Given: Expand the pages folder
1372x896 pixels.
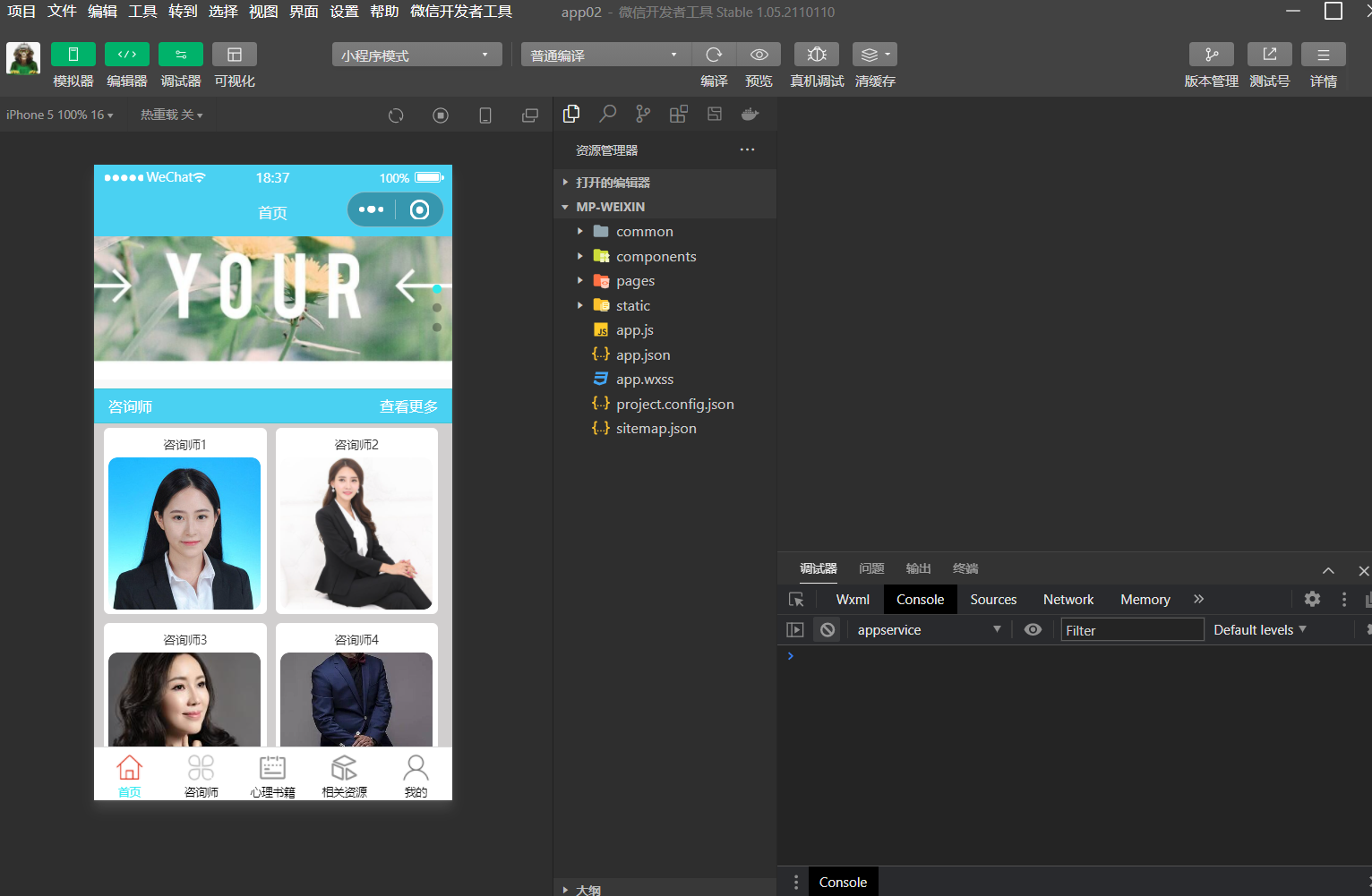Looking at the screenshot, I should pos(635,281).
